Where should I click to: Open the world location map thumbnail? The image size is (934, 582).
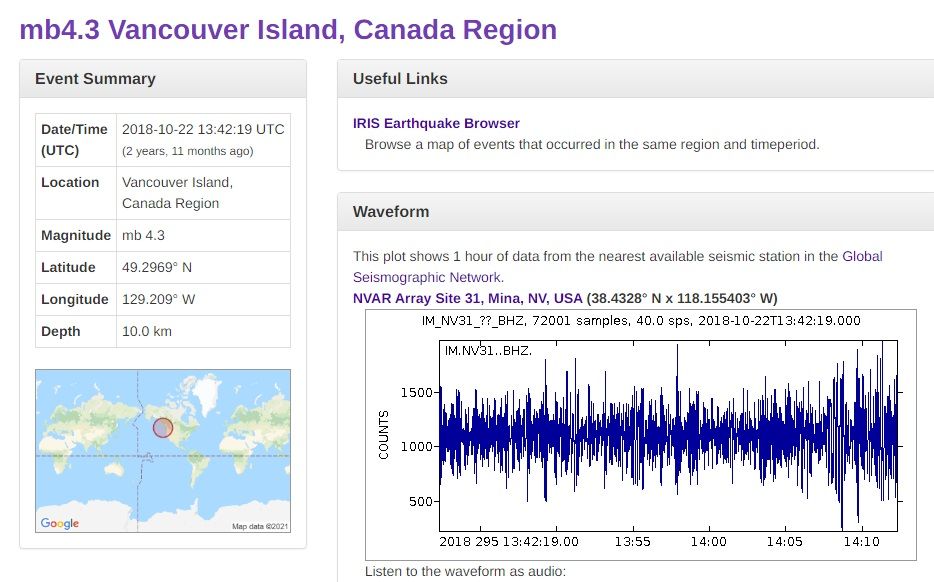163,451
